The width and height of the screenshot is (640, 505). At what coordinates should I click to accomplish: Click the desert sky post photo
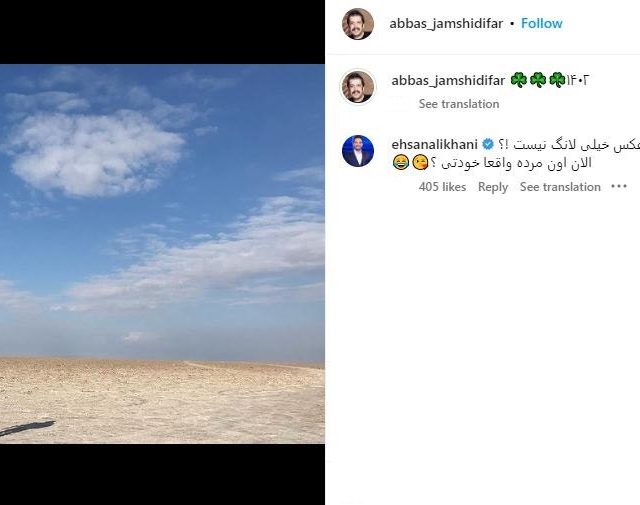162,254
